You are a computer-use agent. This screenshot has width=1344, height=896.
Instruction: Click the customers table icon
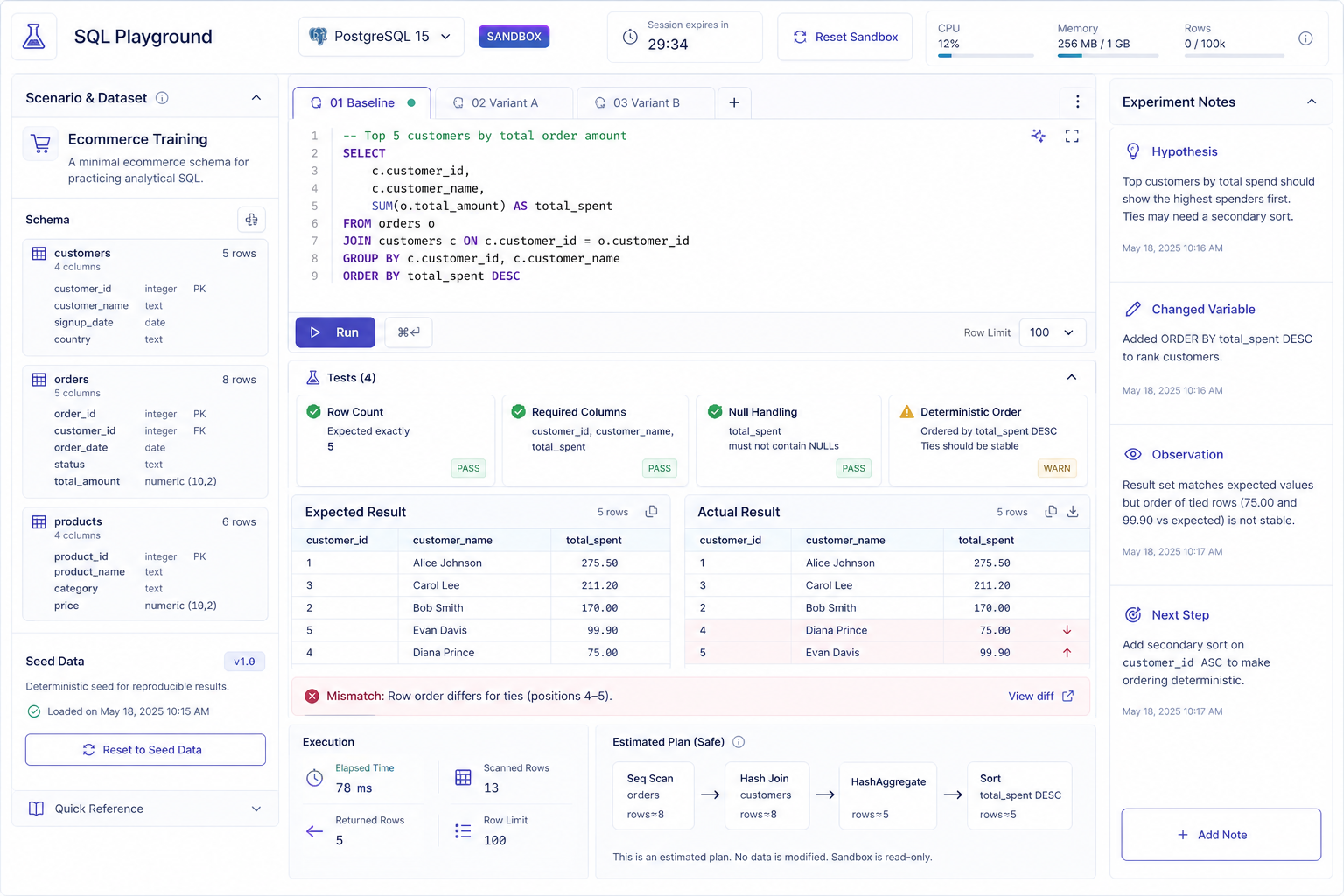[39, 254]
